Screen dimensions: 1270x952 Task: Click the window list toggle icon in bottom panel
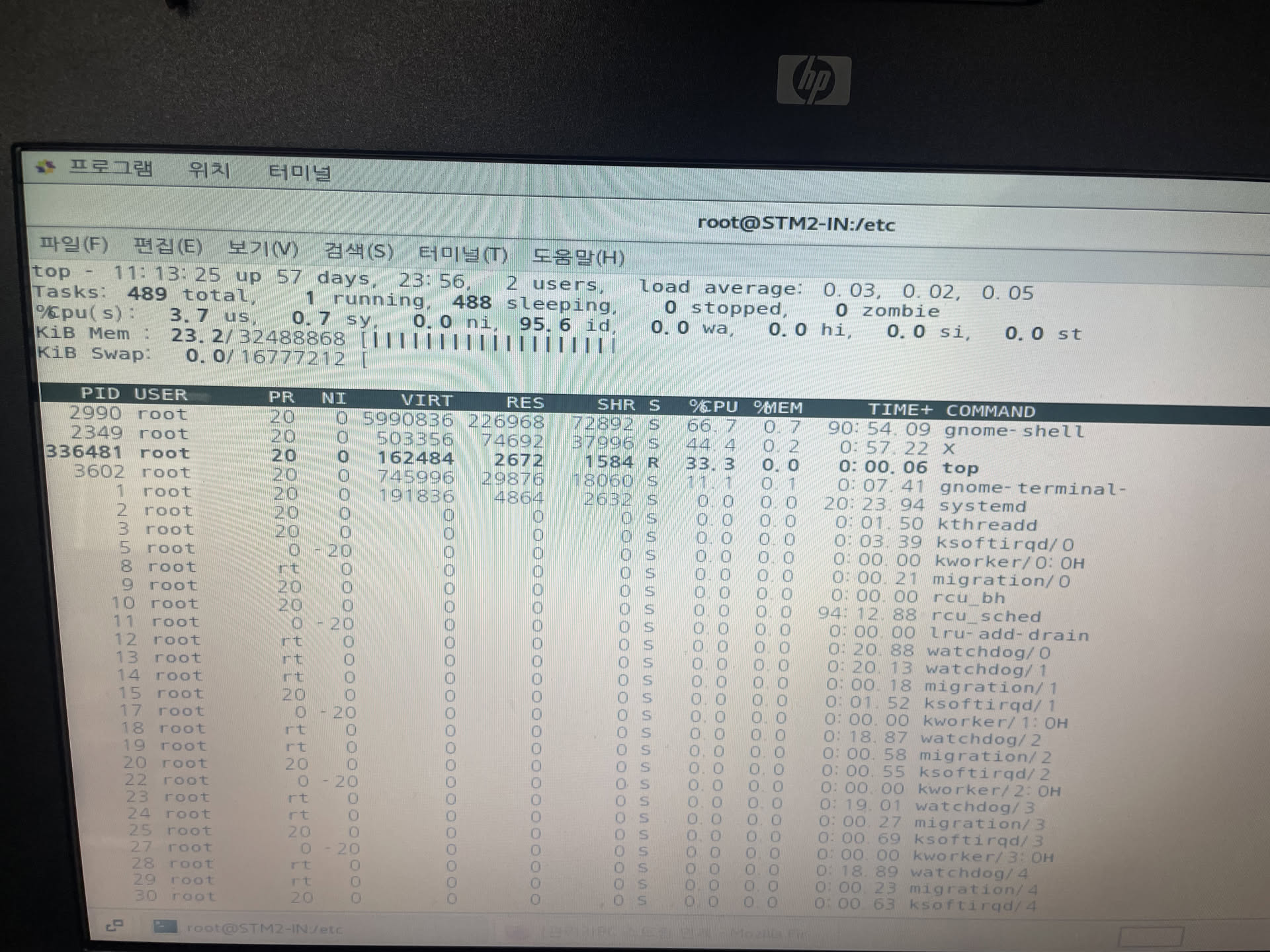click(x=114, y=925)
